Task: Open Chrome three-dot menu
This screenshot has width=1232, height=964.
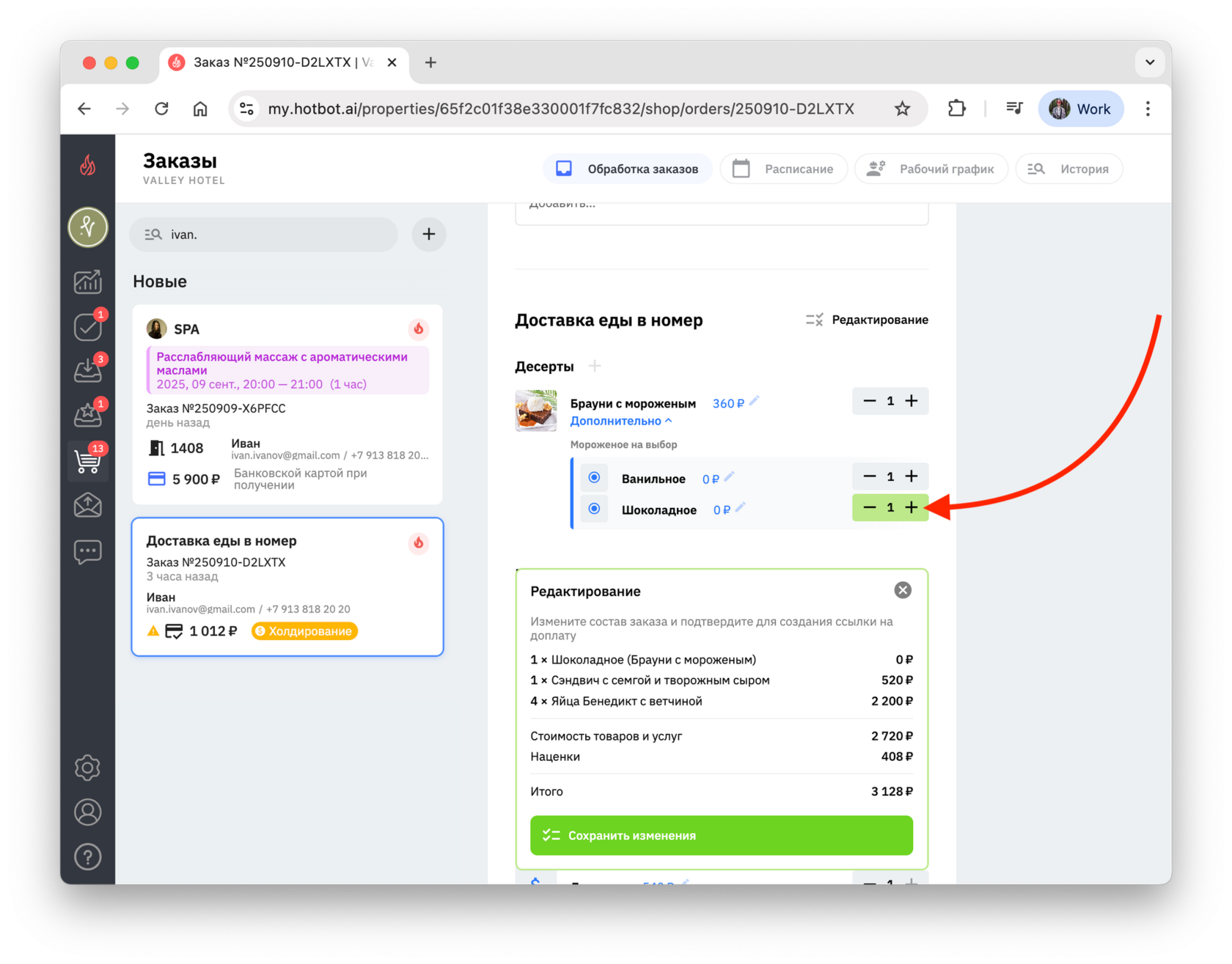Action: pos(1148,109)
